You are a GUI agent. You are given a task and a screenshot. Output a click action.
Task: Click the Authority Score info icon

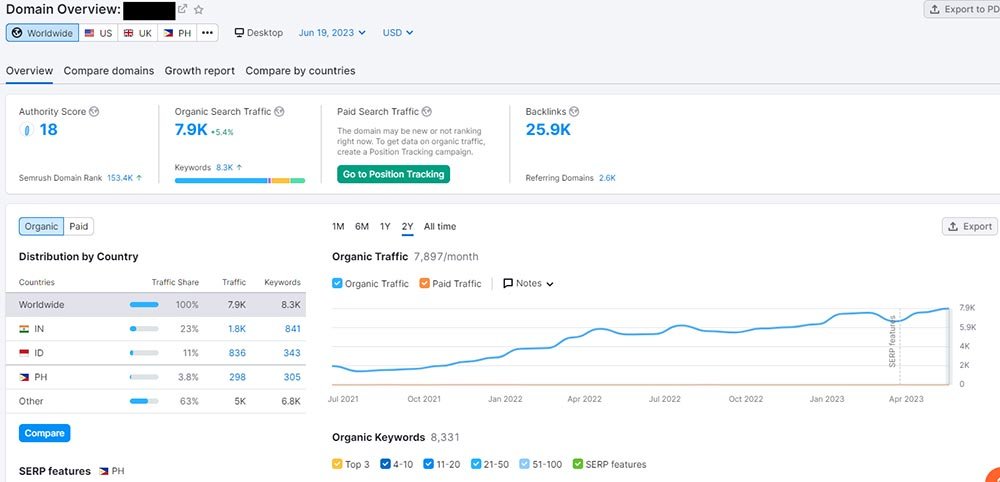93,112
